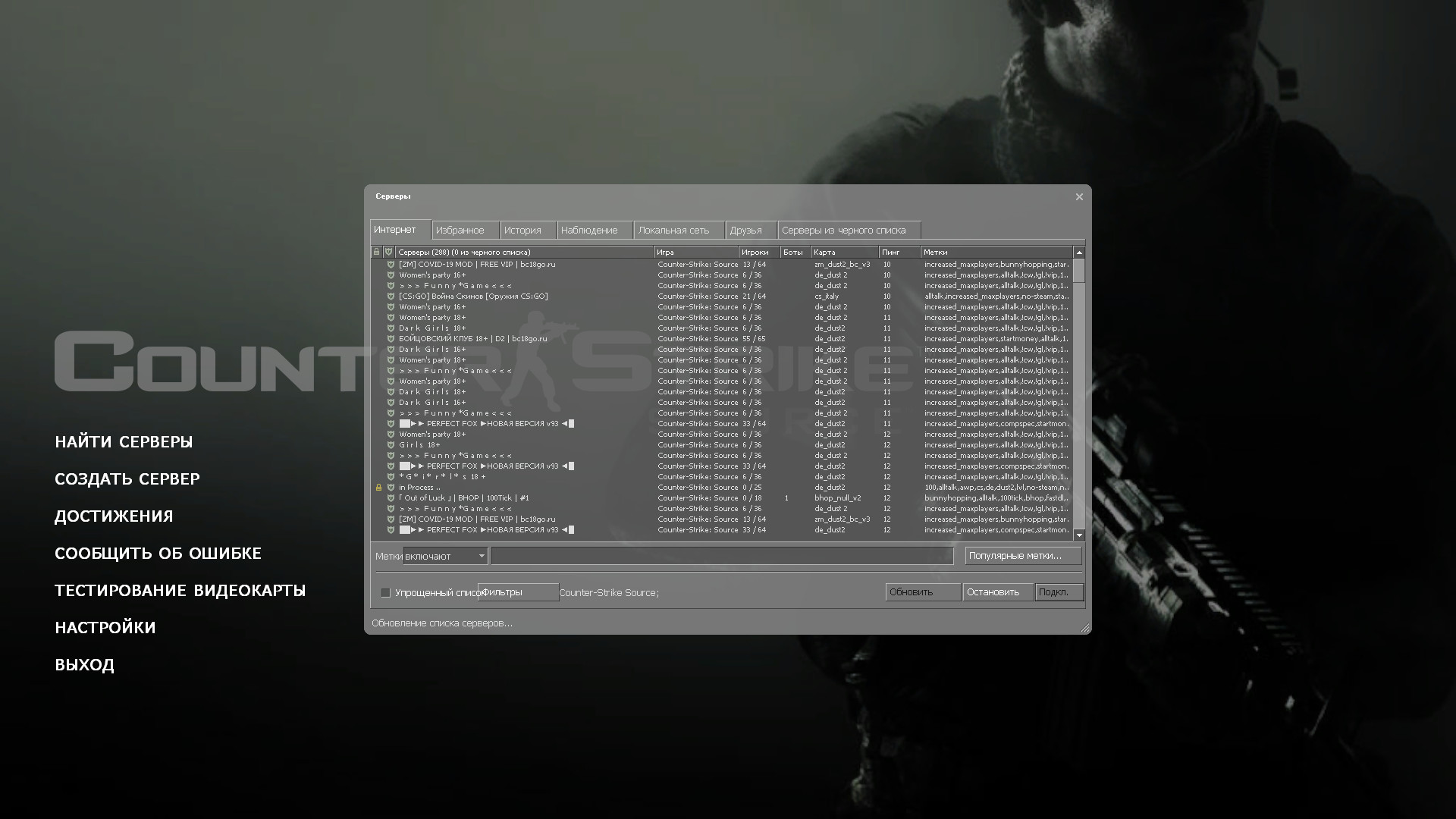Viewport: 1456px width, 819px height.
Task: Enable the Упрощенный список checkbox
Action: (x=385, y=592)
